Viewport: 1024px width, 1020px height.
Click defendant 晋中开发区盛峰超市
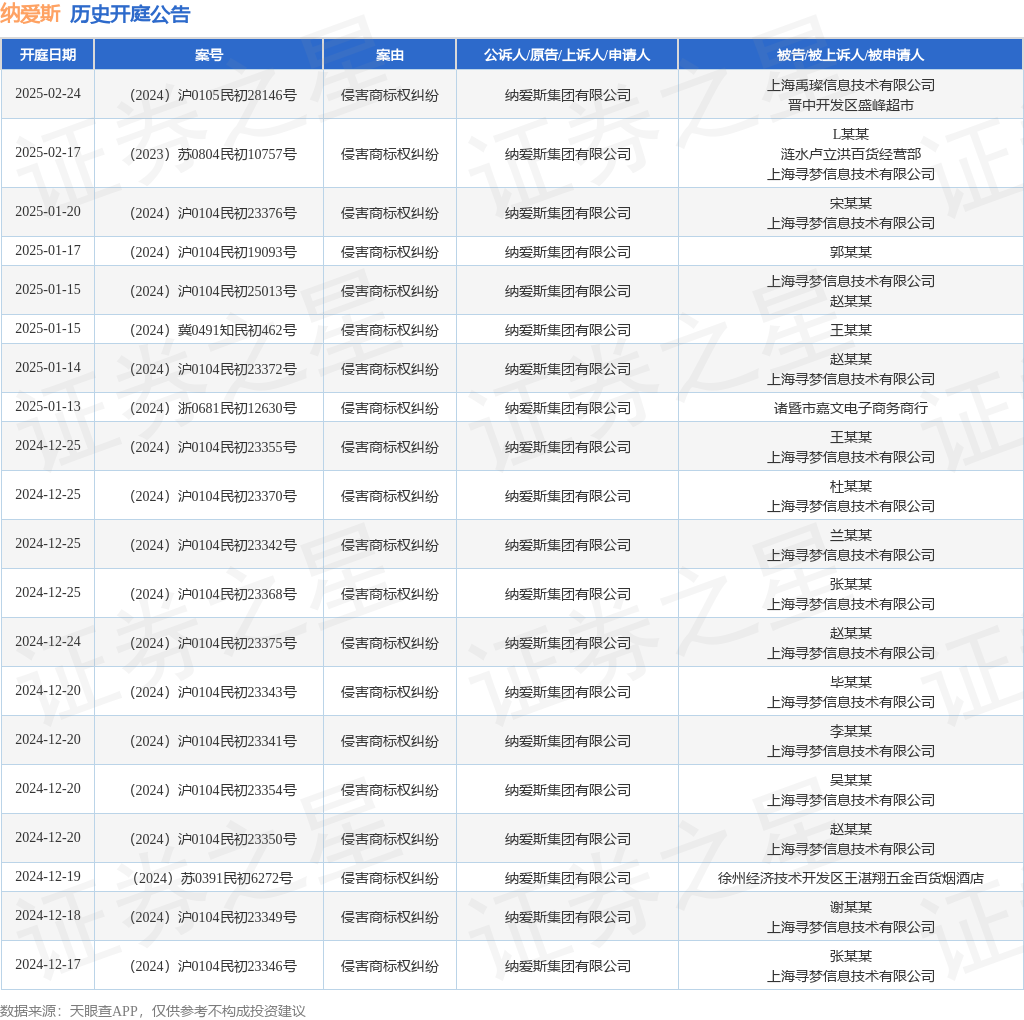(851, 105)
